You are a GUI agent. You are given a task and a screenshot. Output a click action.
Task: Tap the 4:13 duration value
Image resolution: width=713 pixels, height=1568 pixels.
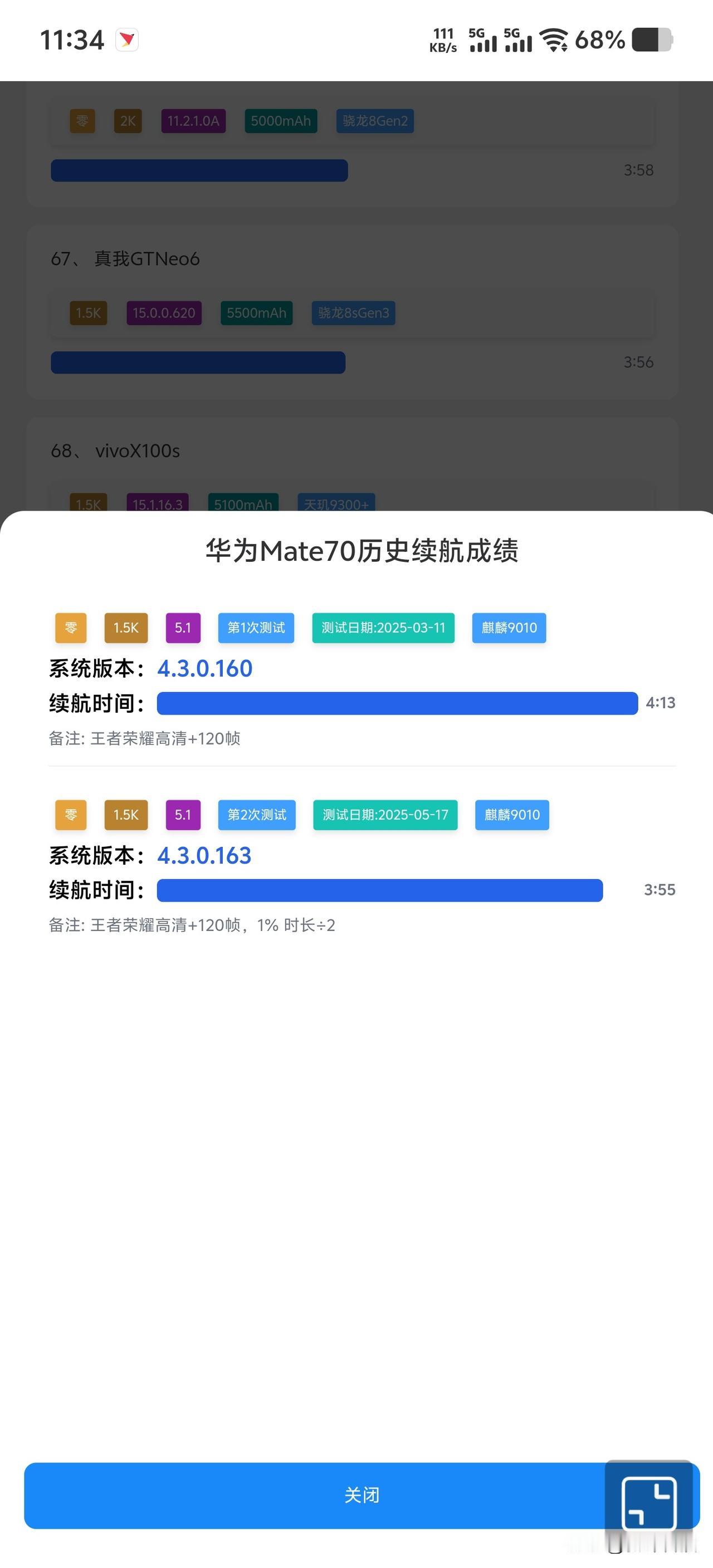tap(661, 703)
